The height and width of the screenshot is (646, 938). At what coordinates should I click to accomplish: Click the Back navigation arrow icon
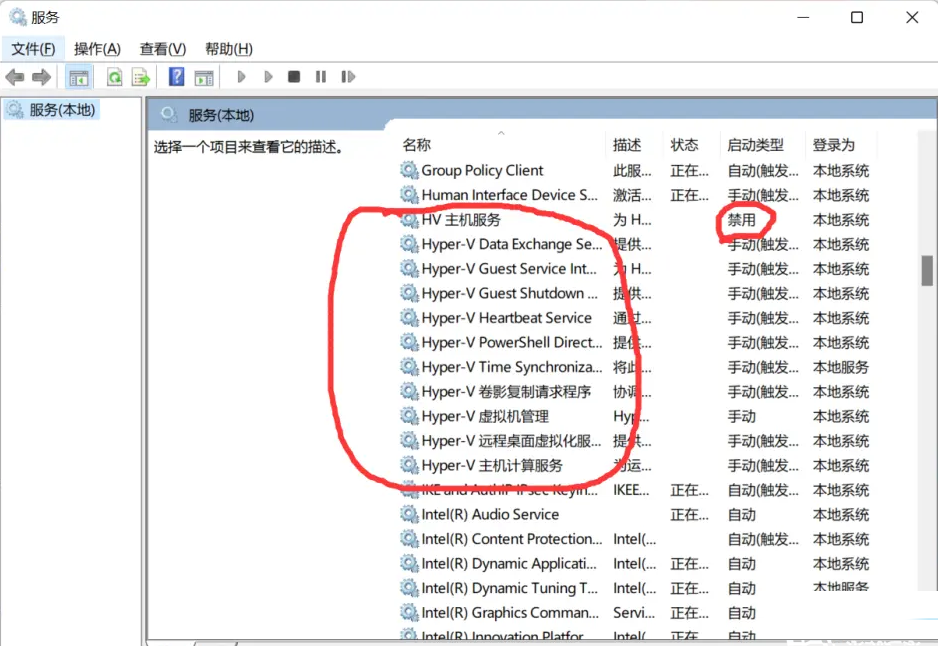pos(14,77)
